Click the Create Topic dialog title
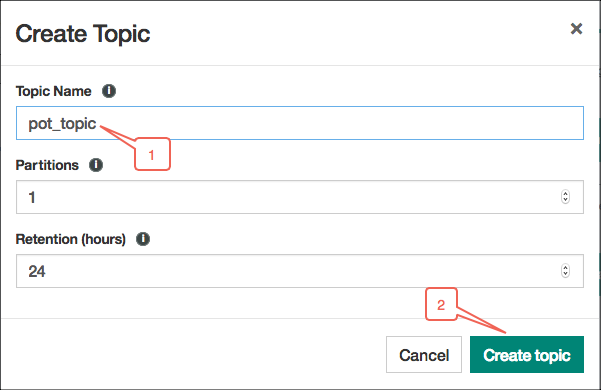The image size is (601, 390). point(83,34)
